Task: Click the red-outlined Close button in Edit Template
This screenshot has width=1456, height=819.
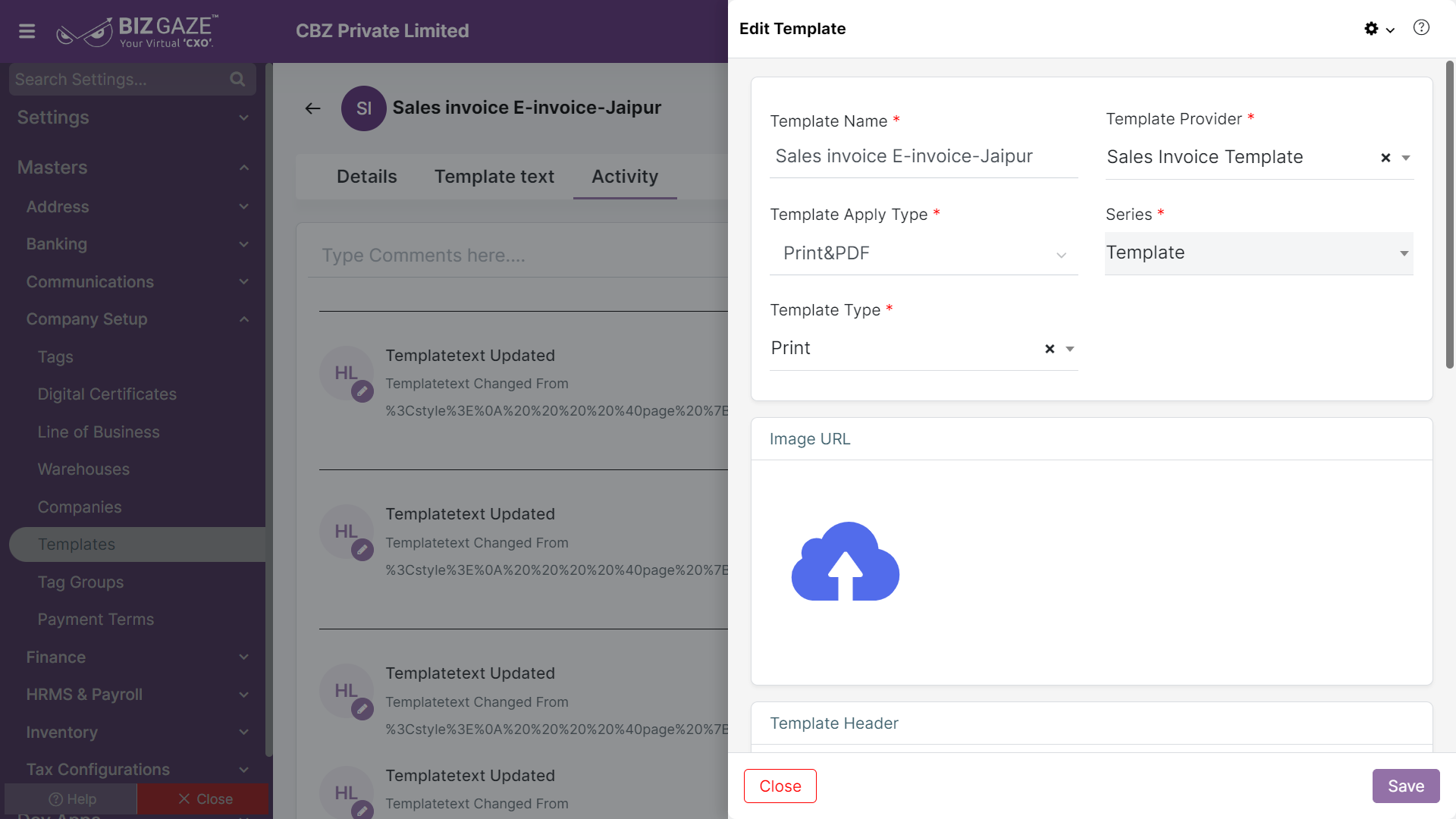Action: click(x=780, y=786)
